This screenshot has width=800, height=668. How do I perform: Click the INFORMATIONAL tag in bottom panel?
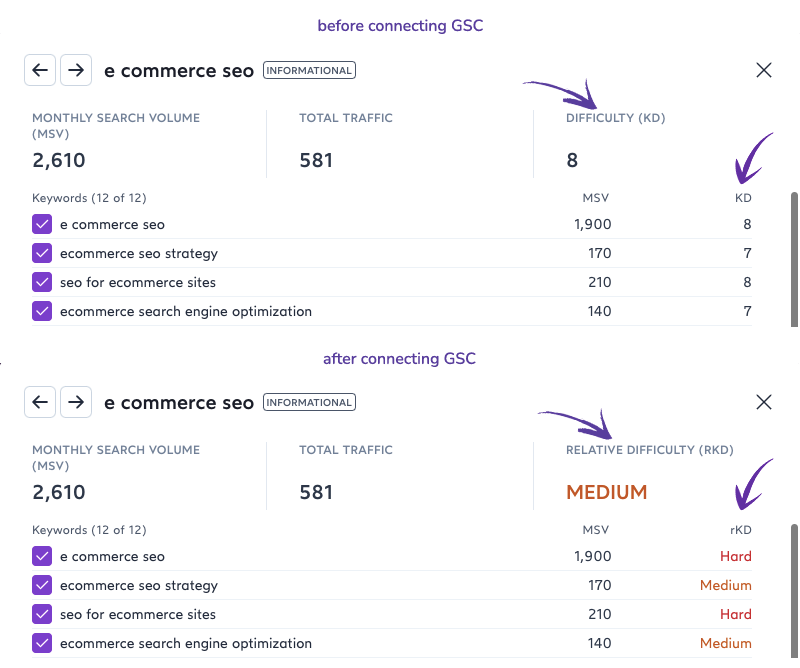point(309,403)
